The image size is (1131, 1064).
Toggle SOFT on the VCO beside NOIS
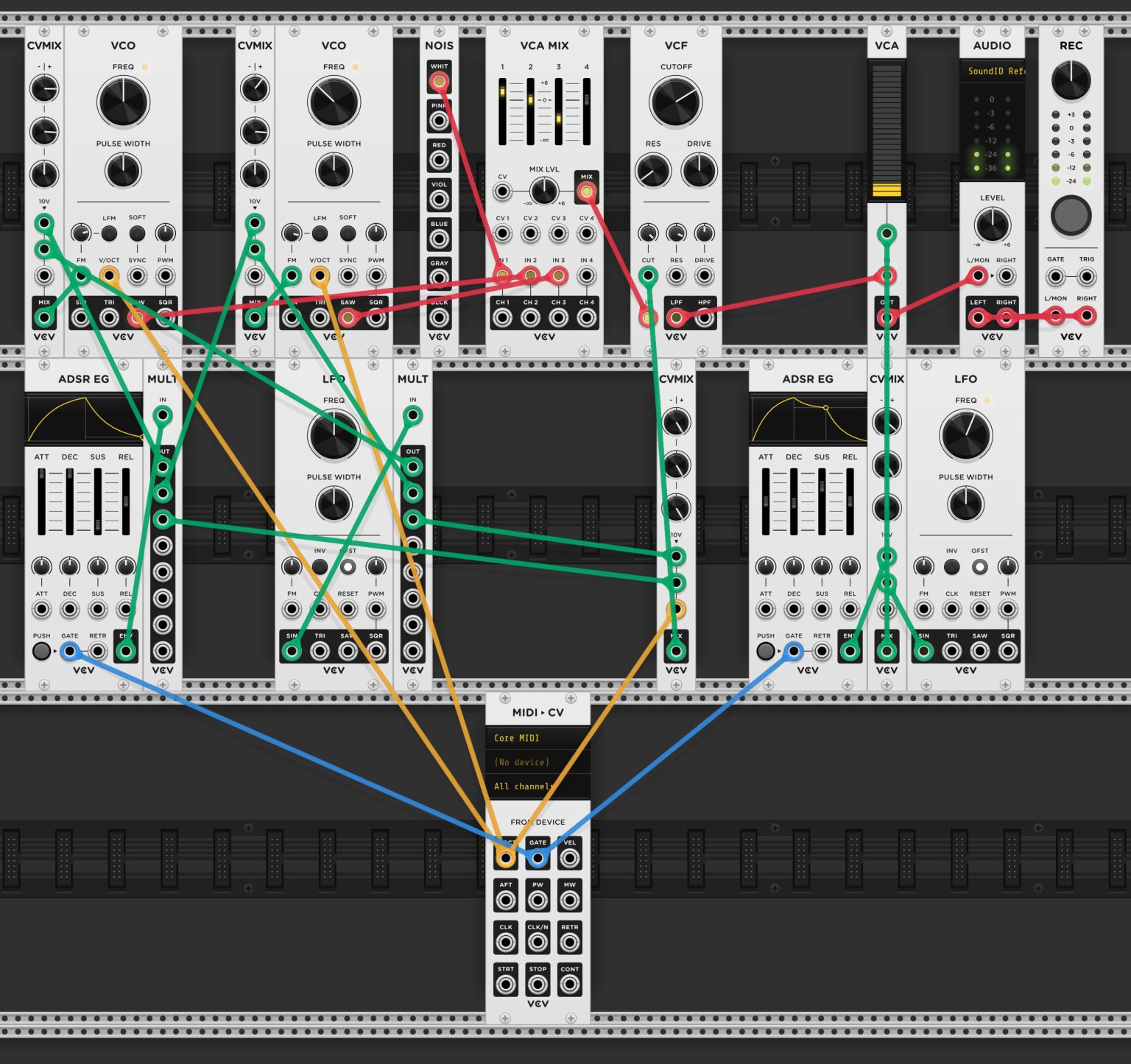coord(348,233)
